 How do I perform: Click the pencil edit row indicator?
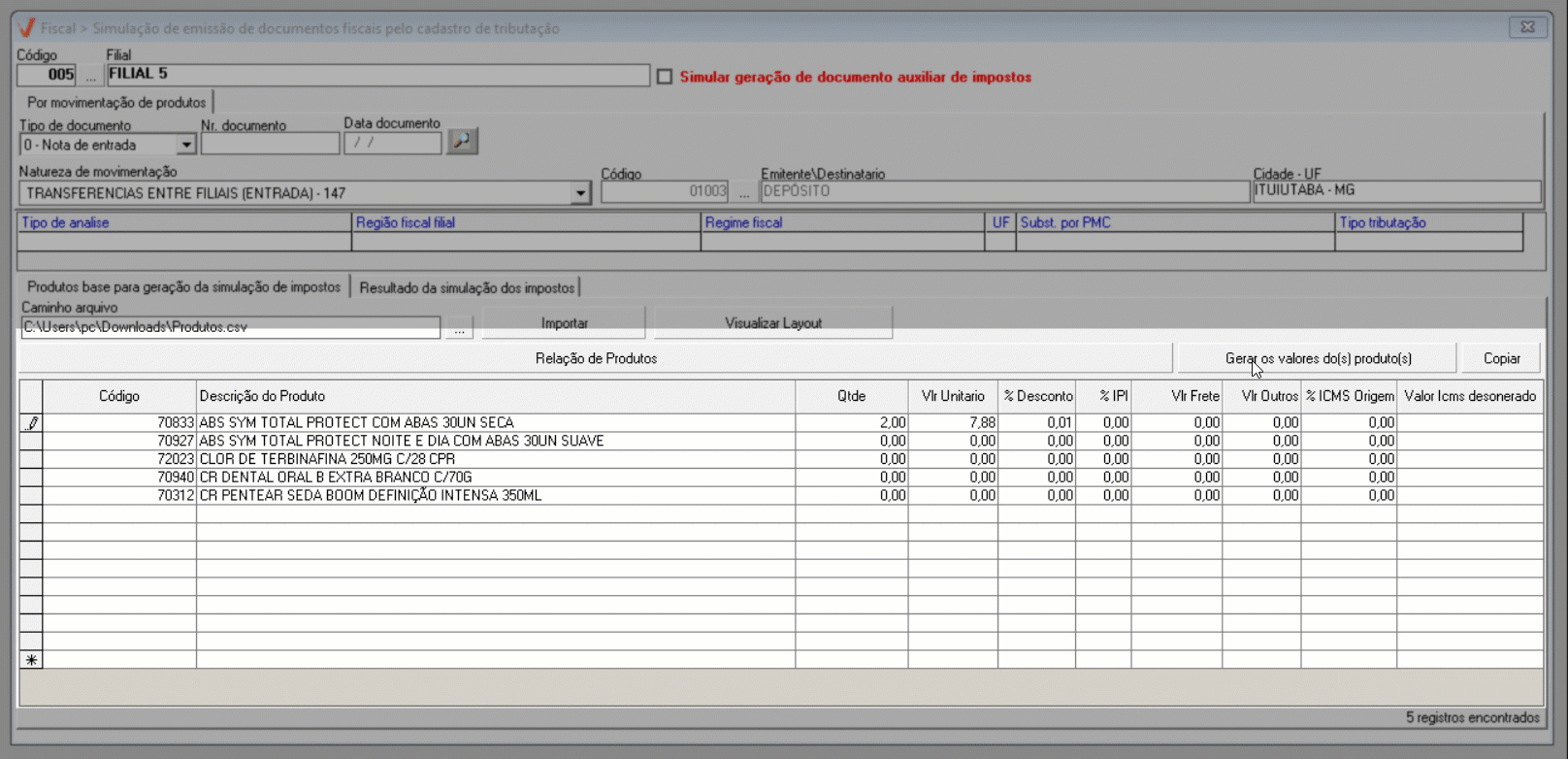(x=31, y=423)
